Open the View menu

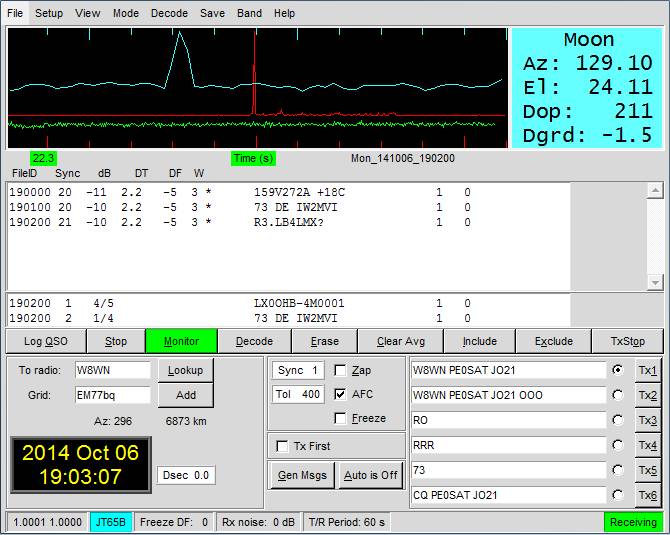click(88, 13)
